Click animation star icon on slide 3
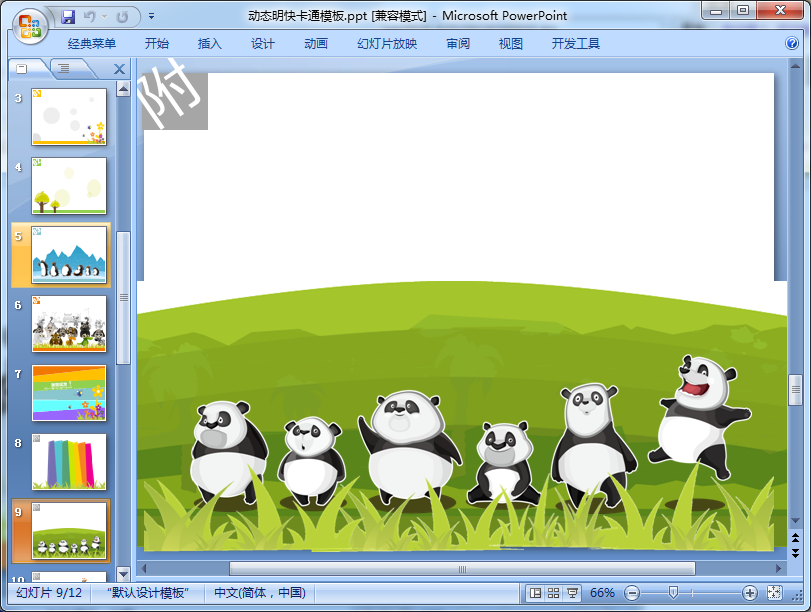The width and height of the screenshot is (811, 612). [x=37, y=94]
